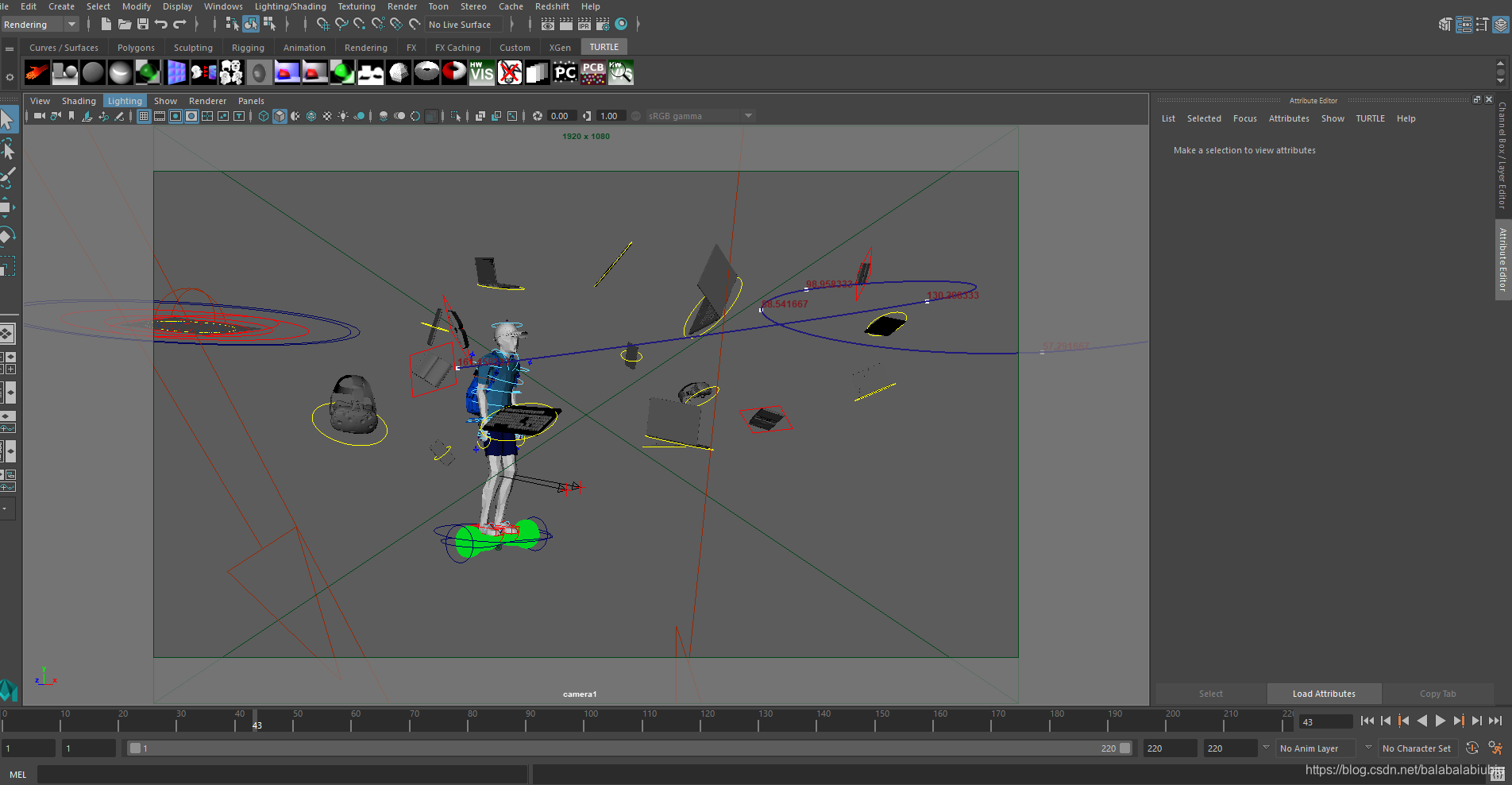Click the red fire shelf icon
The height and width of the screenshot is (785, 1512).
pos(37,73)
